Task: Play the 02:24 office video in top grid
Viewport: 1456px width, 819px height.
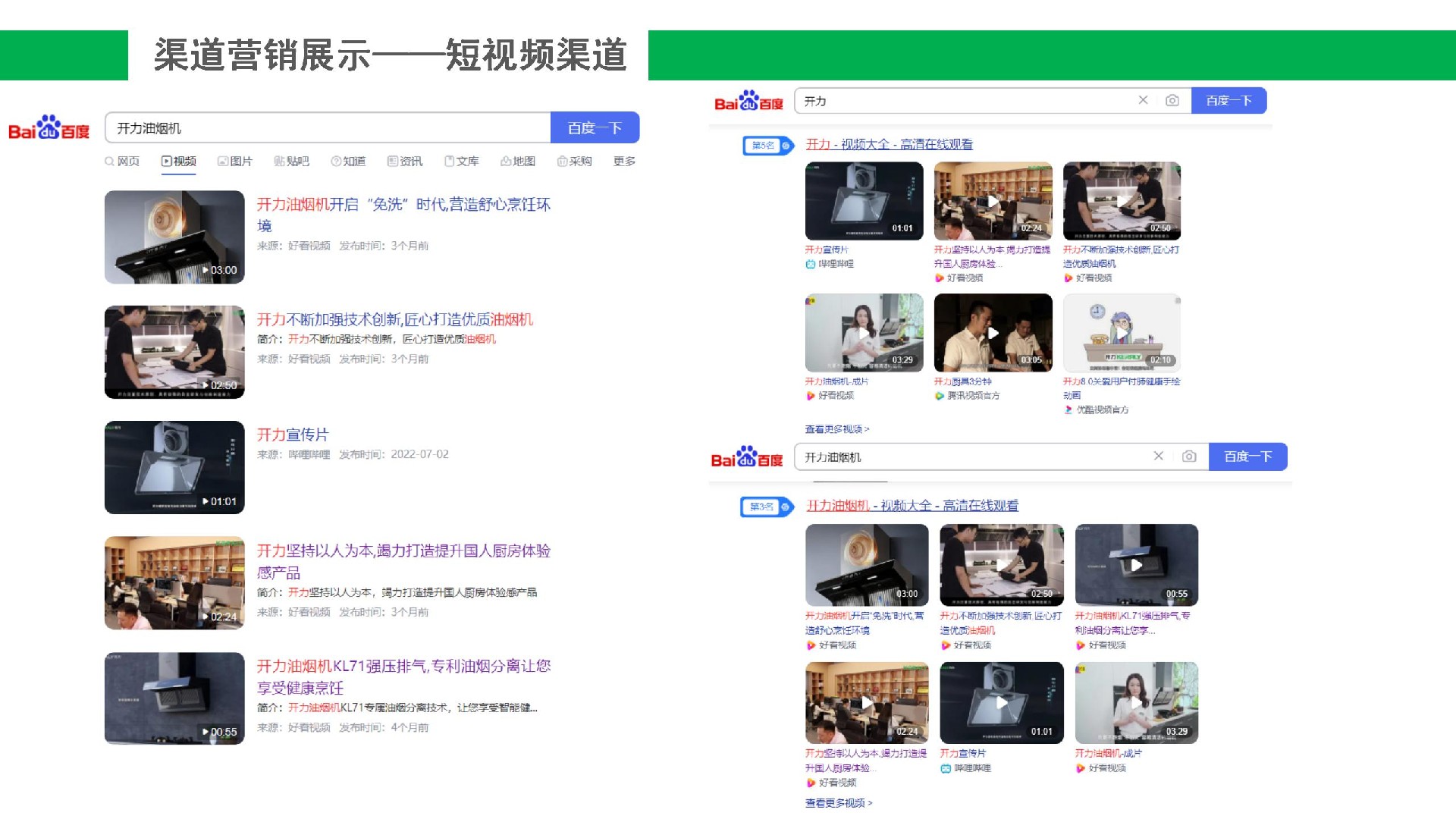Action: (993, 201)
